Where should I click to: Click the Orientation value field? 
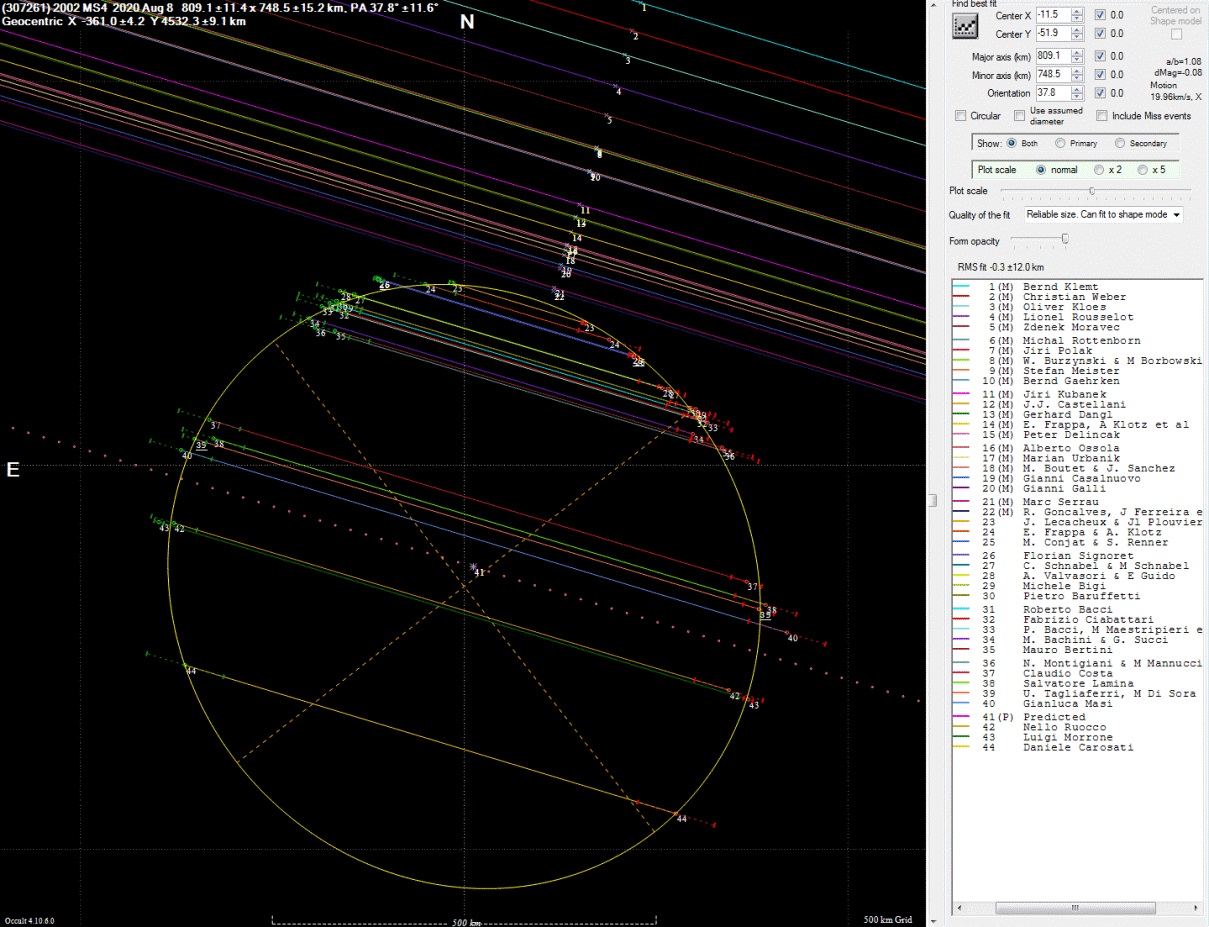pos(1052,93)
